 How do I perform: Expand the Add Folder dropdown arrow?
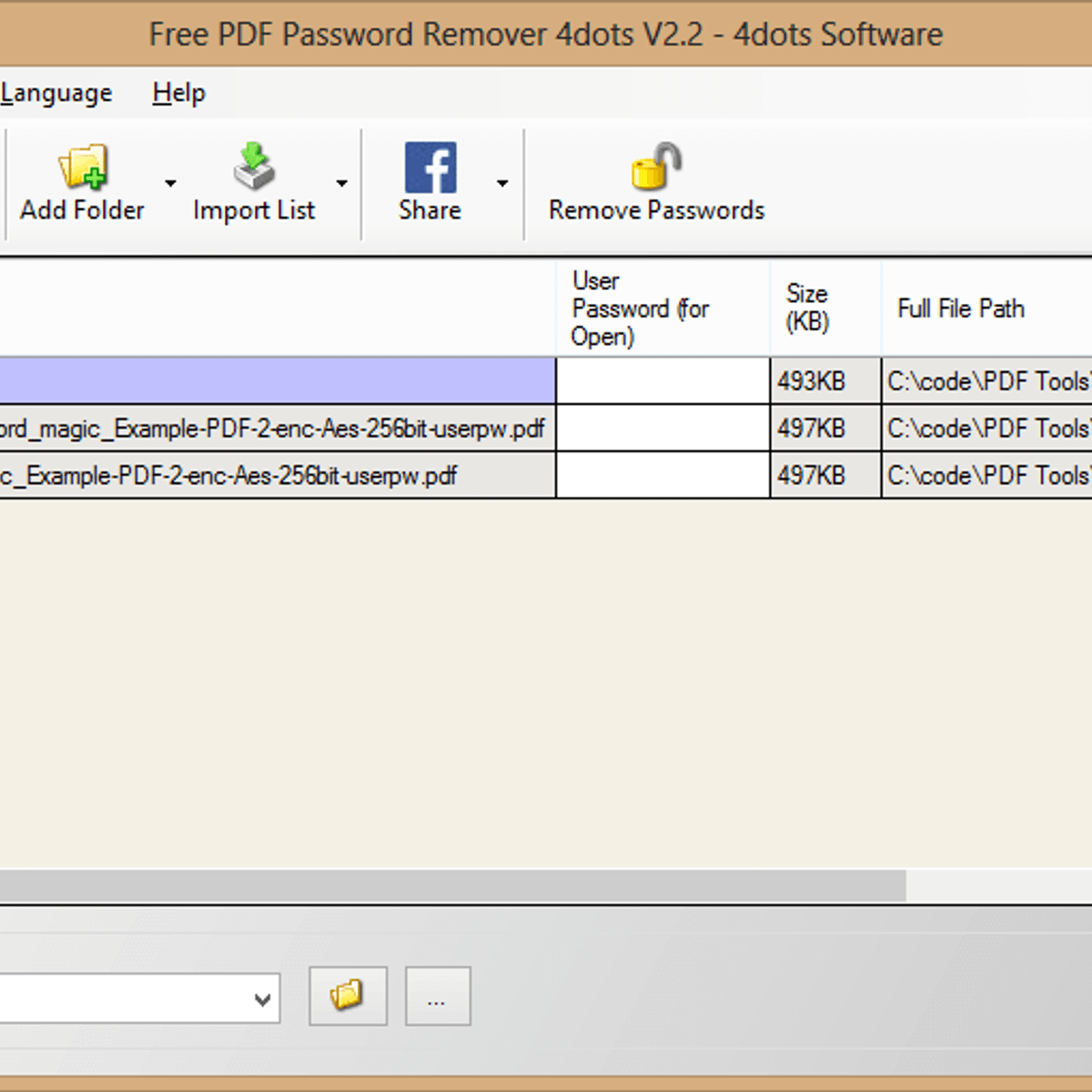[x=170, y=184]
